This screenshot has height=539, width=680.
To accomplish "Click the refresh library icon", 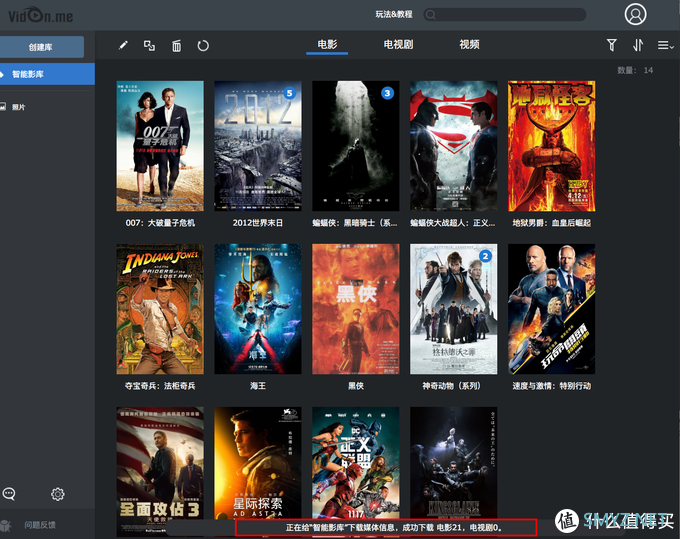I will click(x=203, y=46).
